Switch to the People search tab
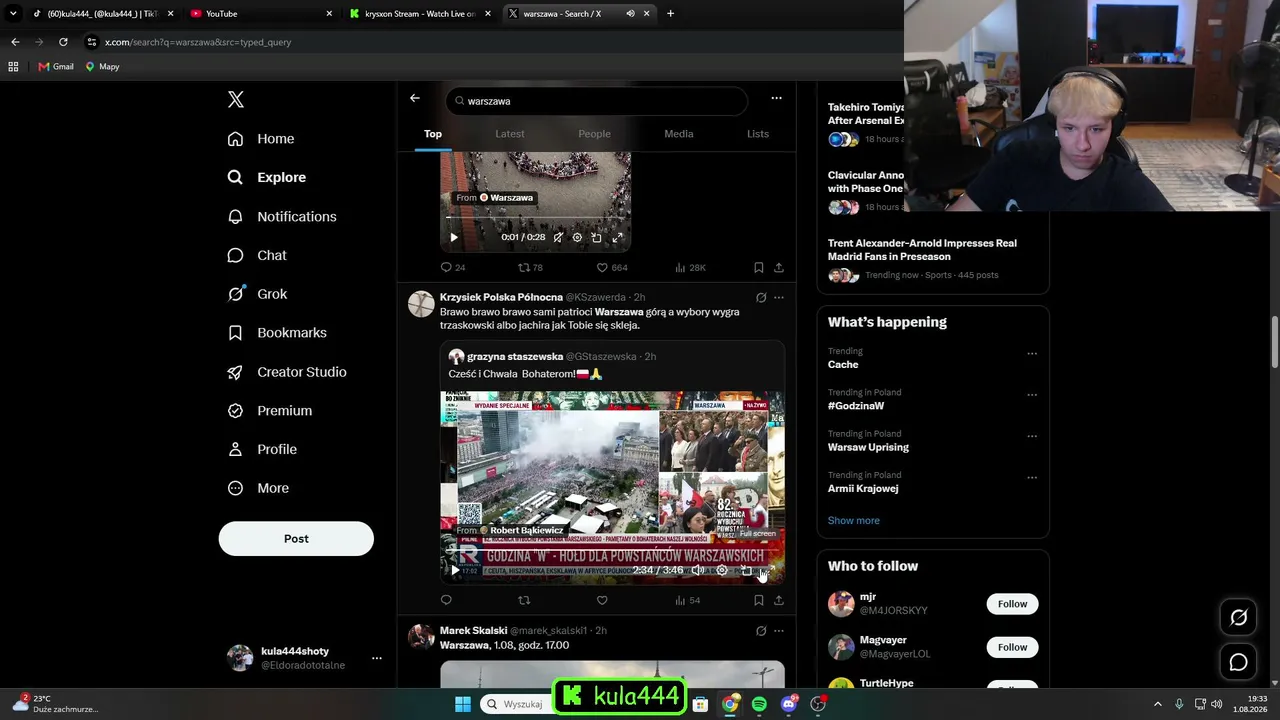Screen dimensions: 1280x720 click(594, 134)
